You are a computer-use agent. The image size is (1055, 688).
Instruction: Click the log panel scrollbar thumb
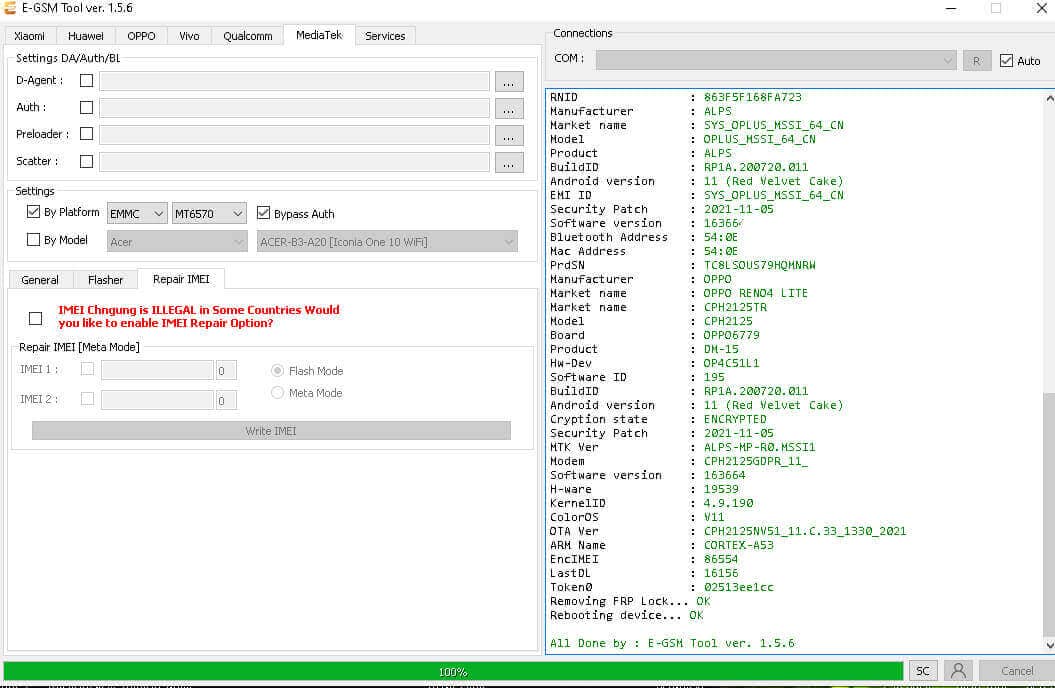point(1049,514)
